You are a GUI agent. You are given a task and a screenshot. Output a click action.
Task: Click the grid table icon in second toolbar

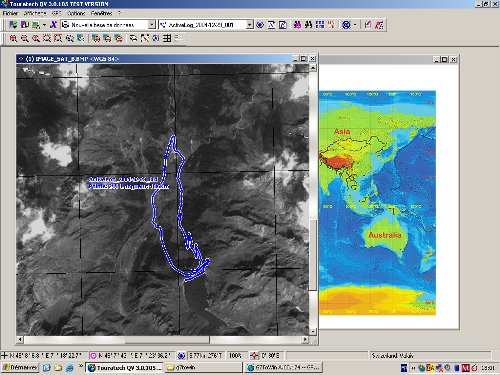coord(167,38)
